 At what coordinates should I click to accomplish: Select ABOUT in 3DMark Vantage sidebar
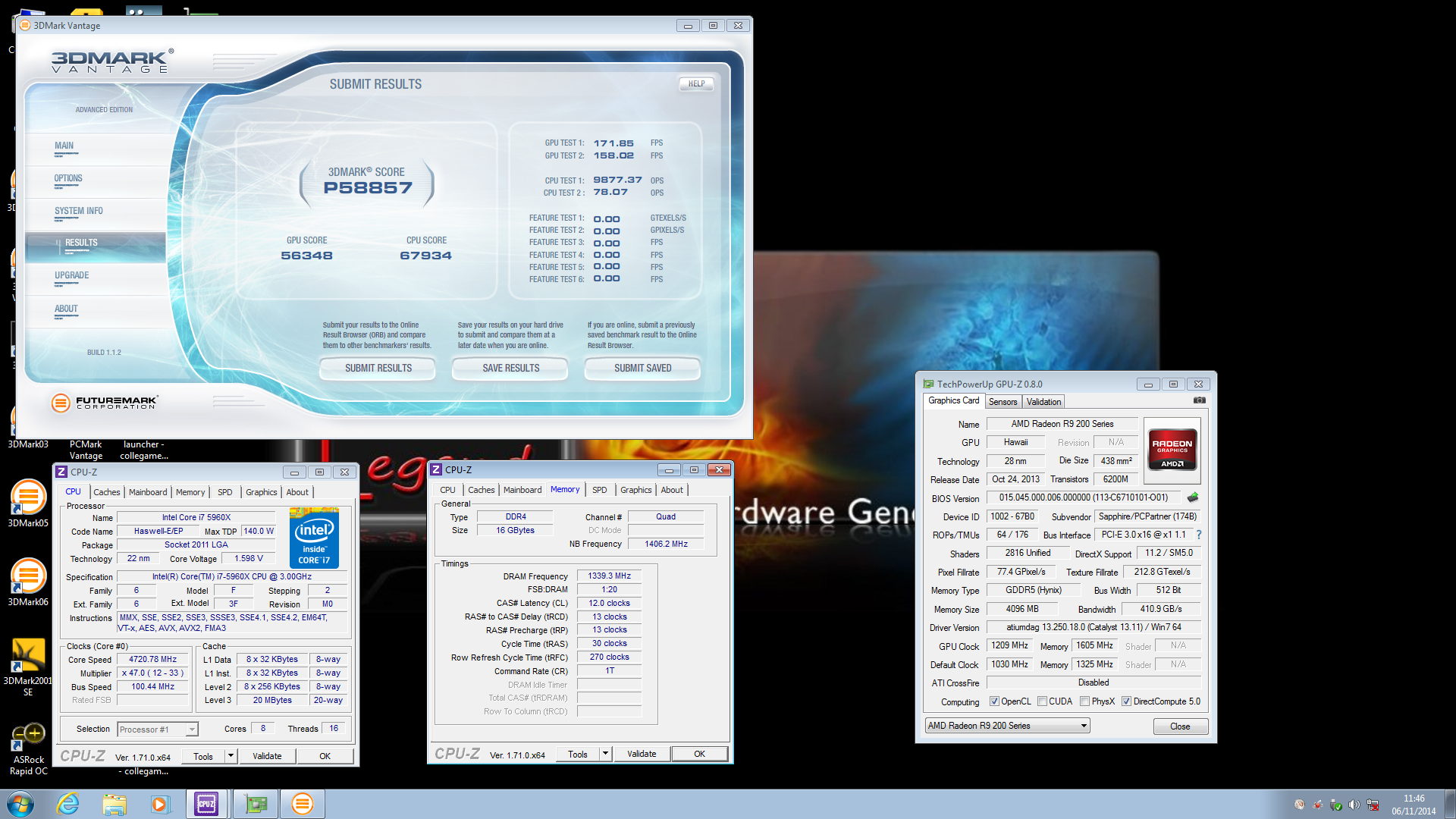[95, 312]
